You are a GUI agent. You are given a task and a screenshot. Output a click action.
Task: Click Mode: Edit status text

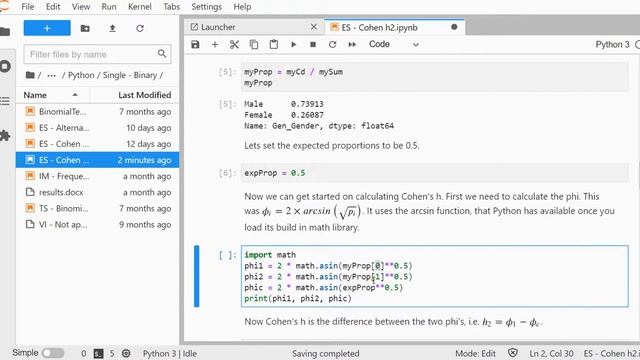tap(476, 353)
